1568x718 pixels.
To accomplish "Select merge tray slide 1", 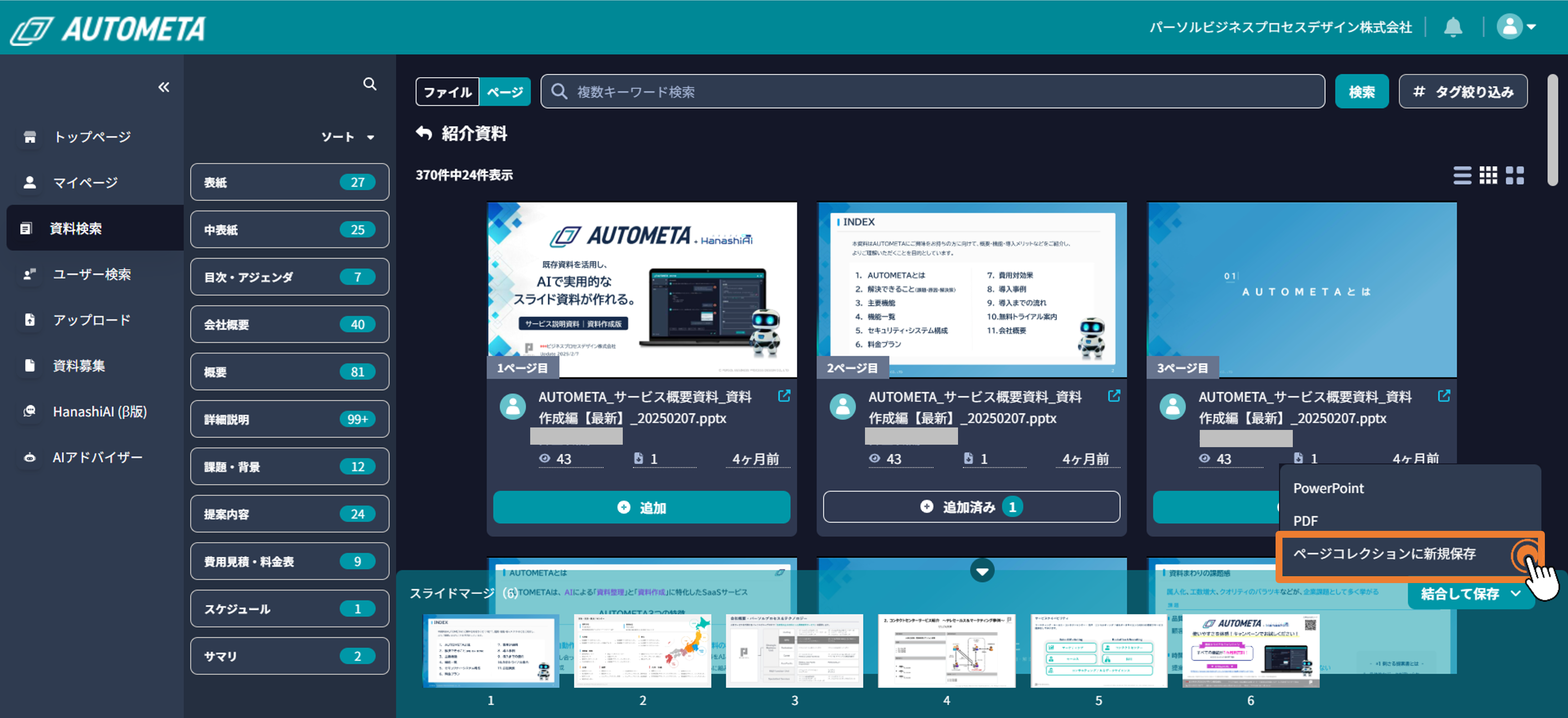I will click(x=491, y=651).
